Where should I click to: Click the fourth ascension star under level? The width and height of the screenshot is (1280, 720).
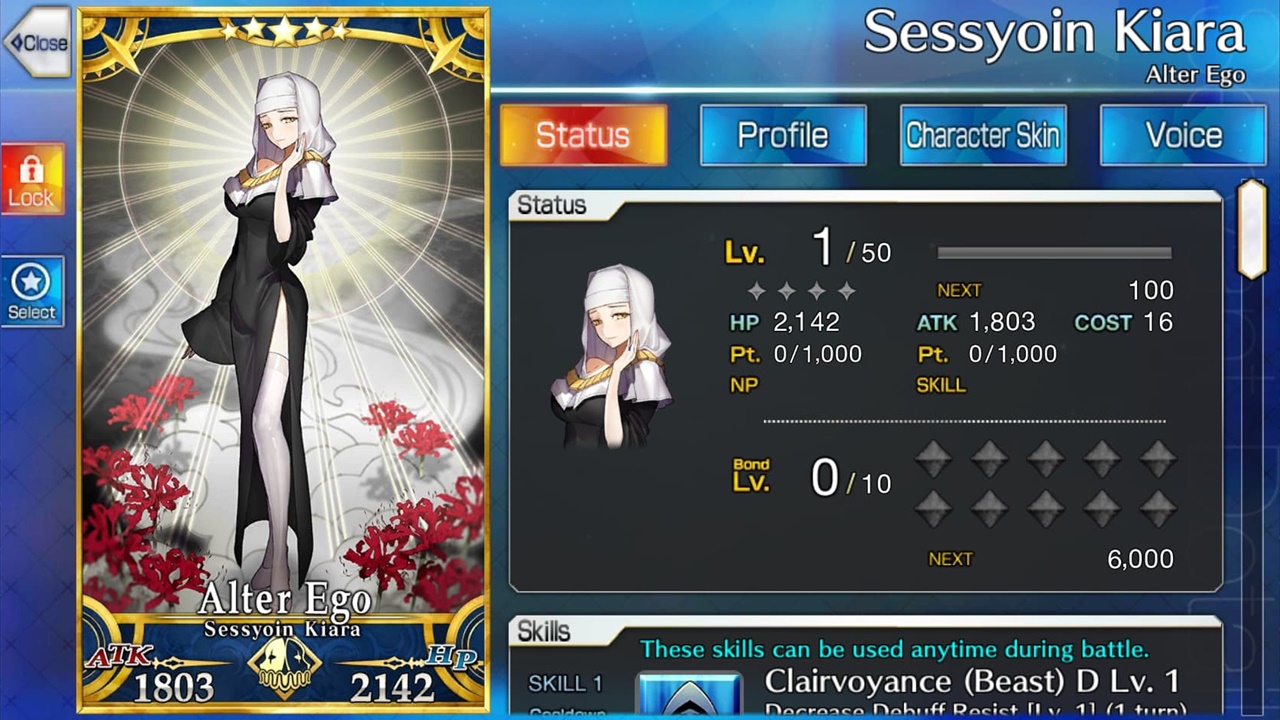847,291
